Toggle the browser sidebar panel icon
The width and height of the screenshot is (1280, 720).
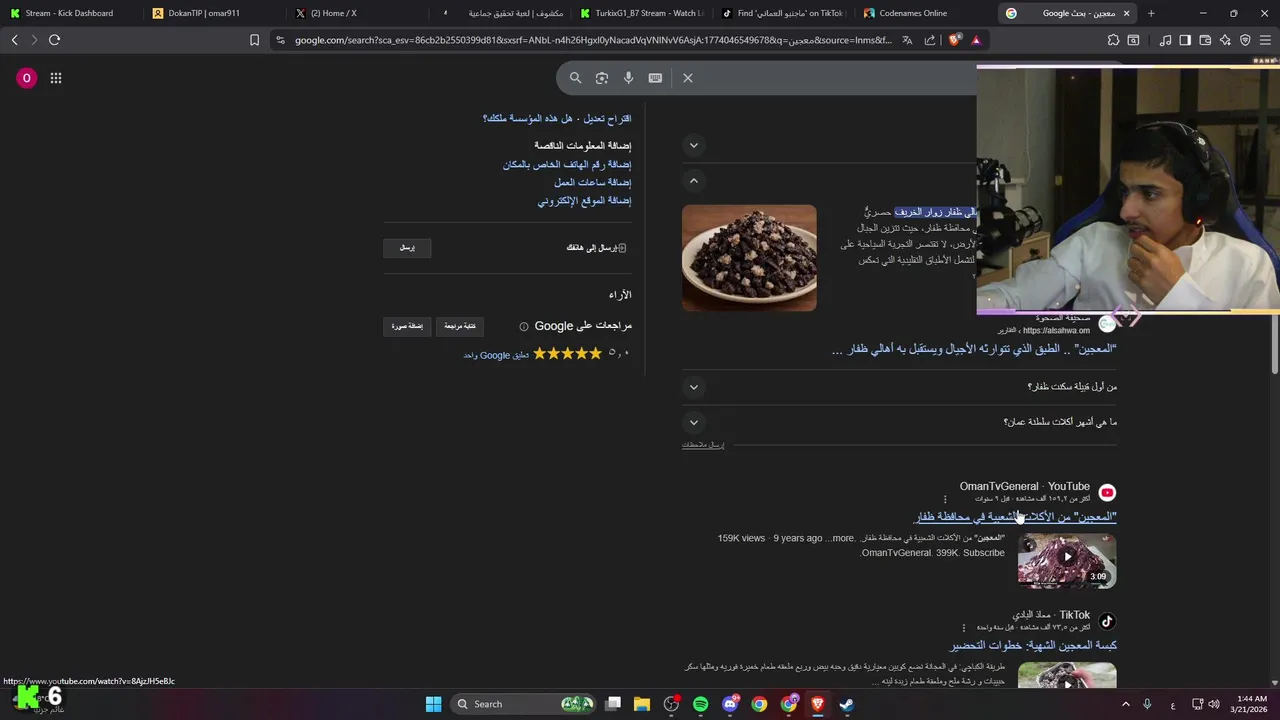(x=1185, y=40)
